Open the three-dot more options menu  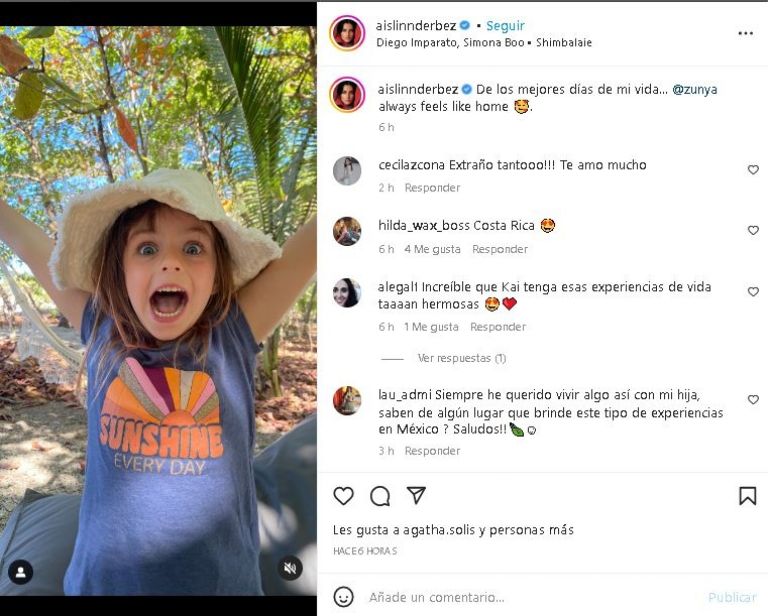pyautogui.click(x=745, y=33)
